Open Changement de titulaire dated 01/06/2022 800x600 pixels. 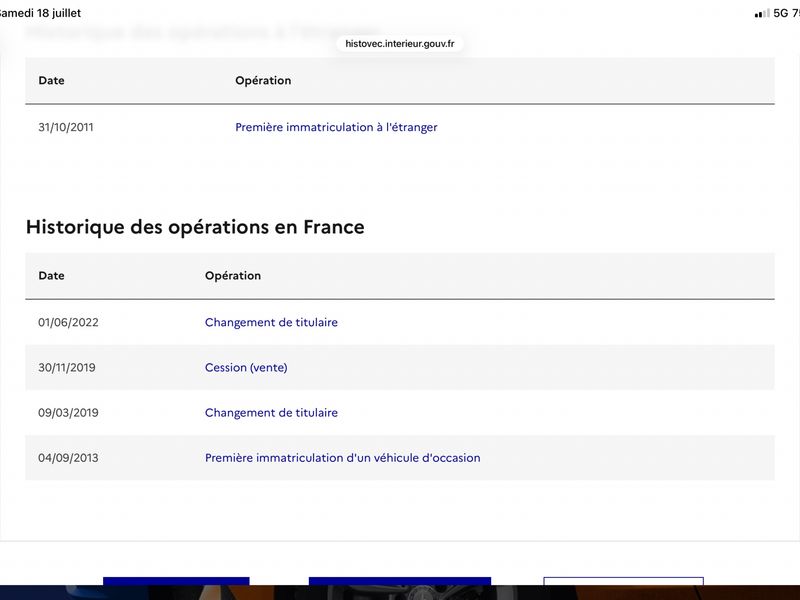pos(271,322)
